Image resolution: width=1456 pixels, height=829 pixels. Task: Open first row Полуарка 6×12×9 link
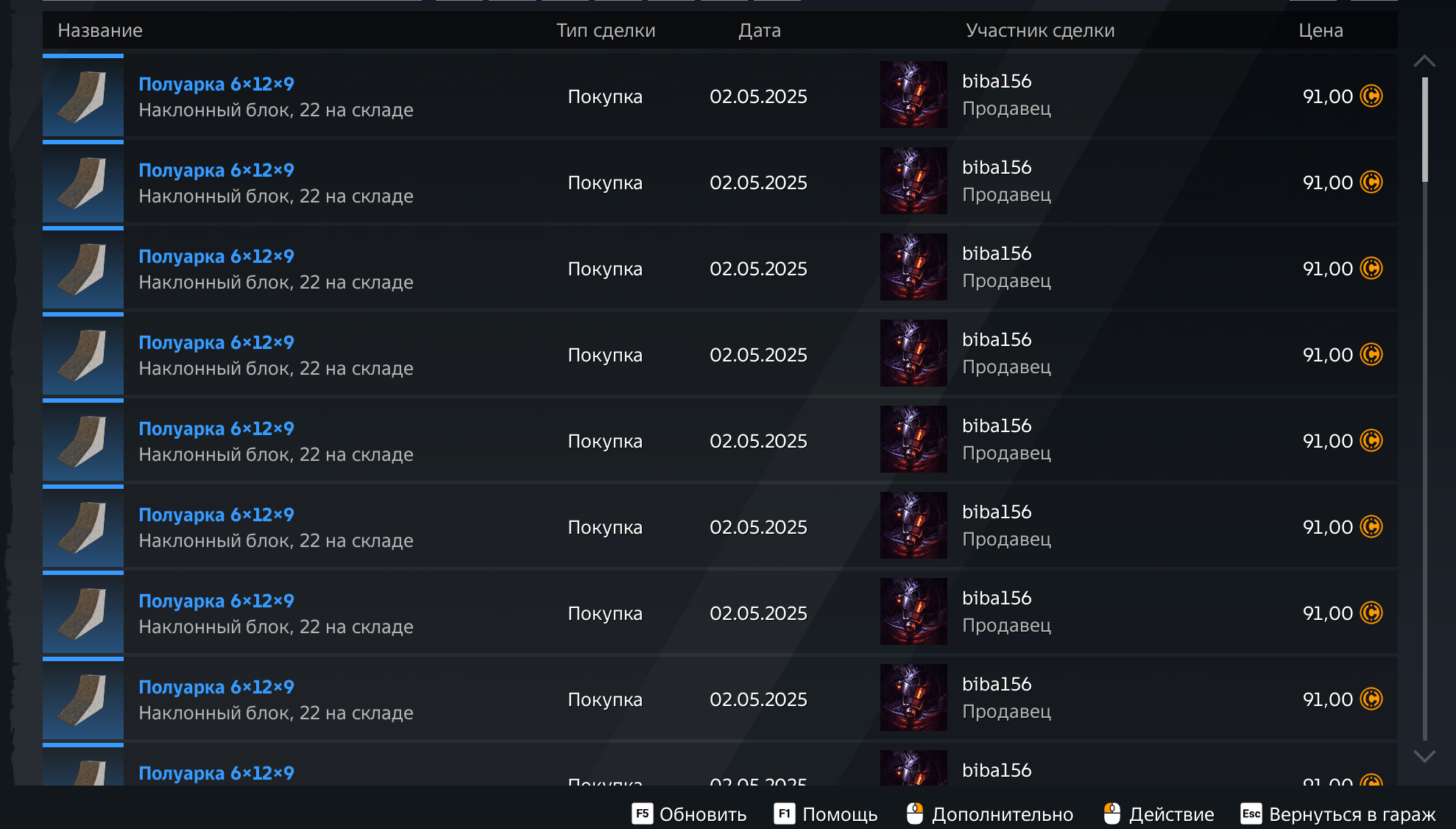point(216,84)
